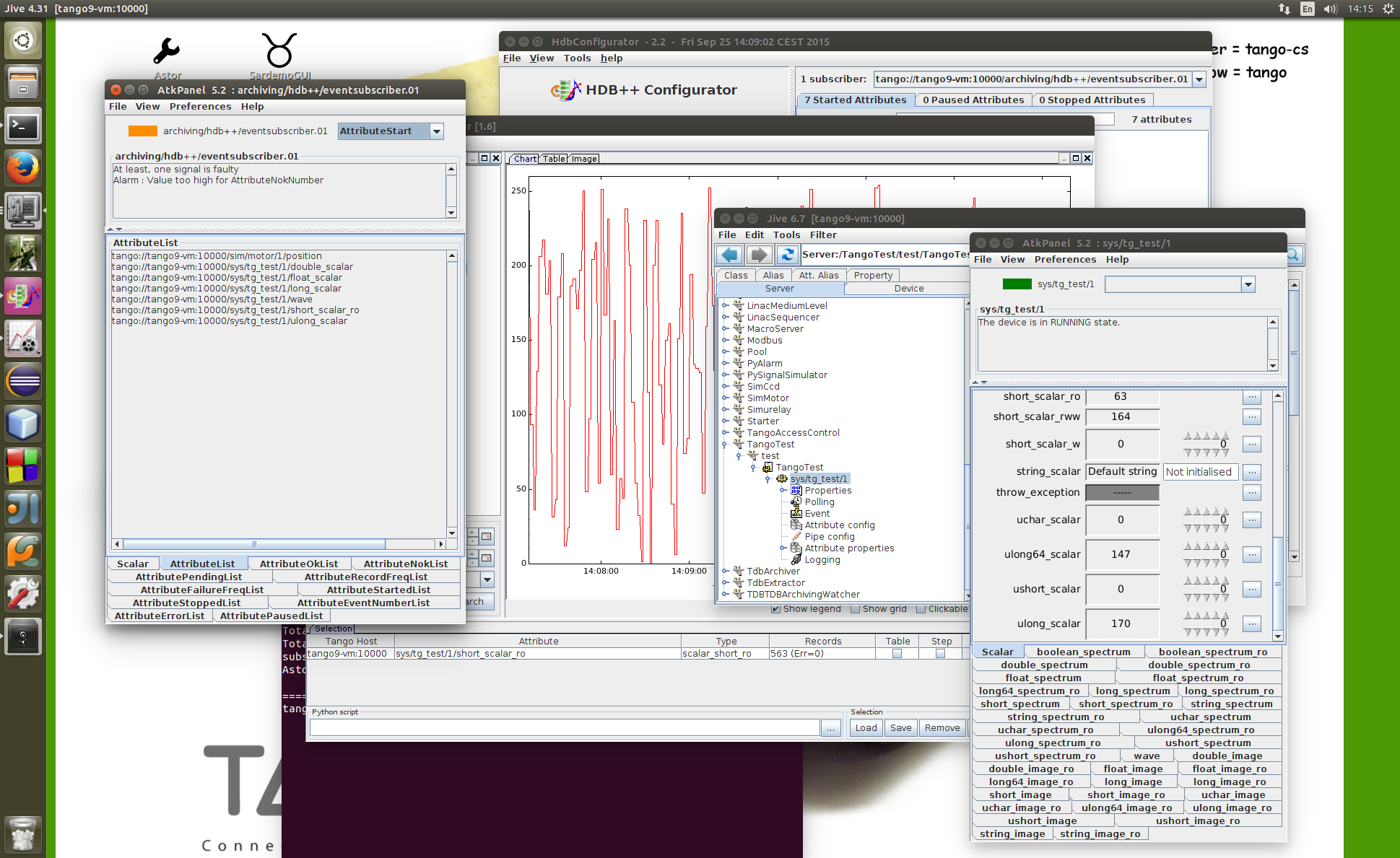The width and height of the screenshot is (1400, 858).
Task: Open the Tools menu in HdbConfigurator
Action: click(x=577, y=58)
